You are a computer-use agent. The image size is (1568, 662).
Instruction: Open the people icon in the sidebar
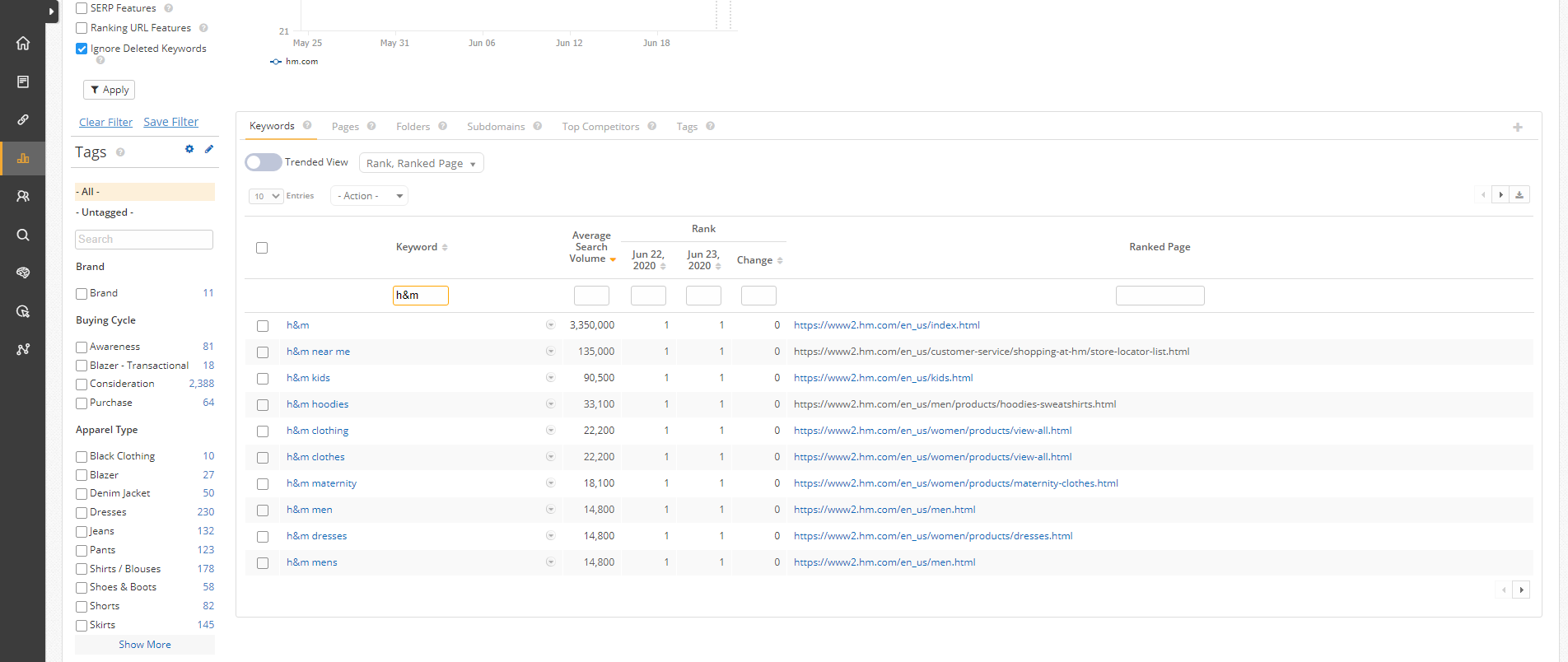coord(23,196)
